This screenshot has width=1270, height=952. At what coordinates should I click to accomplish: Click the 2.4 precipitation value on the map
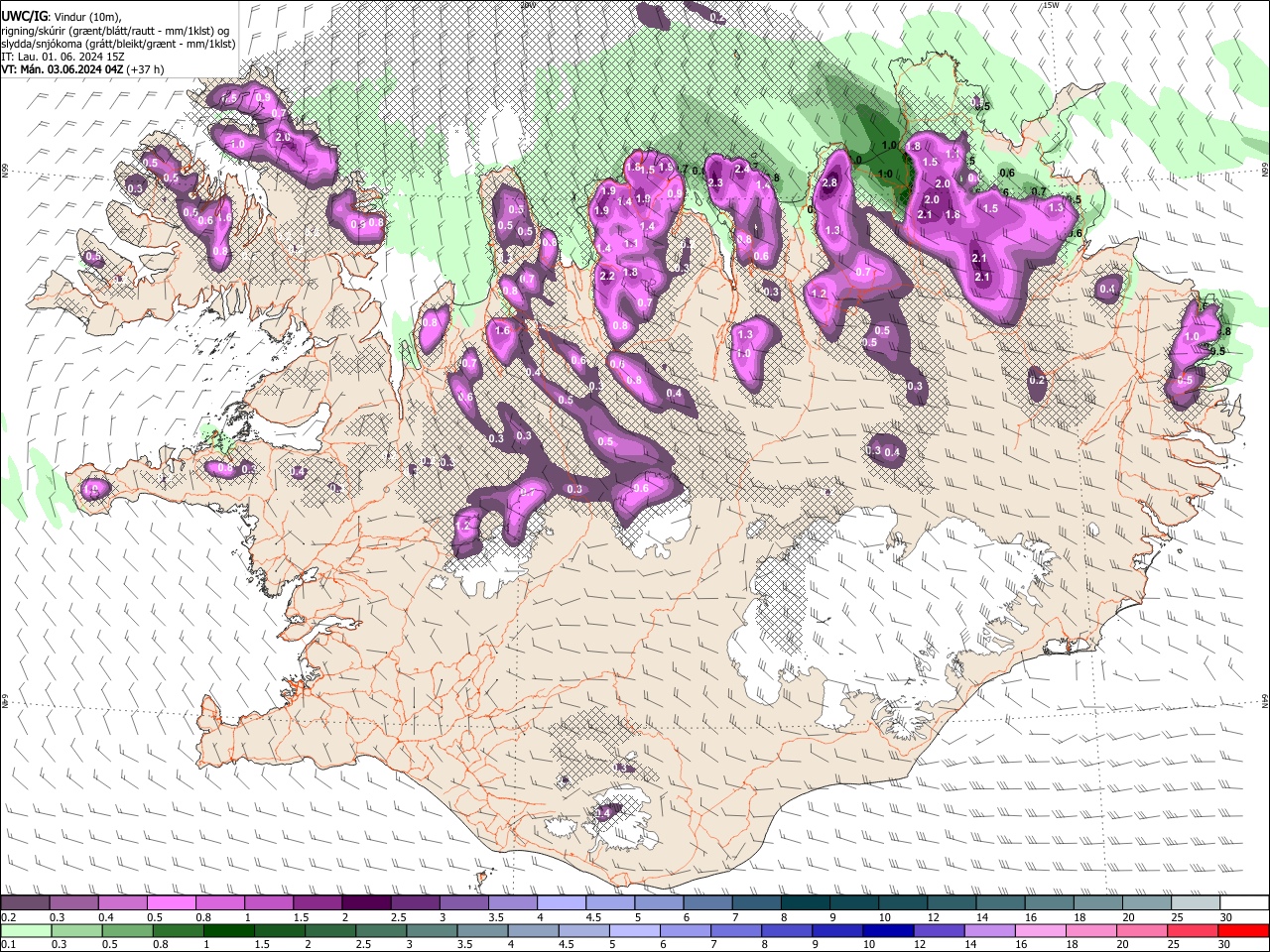click(x=741, y=170)
